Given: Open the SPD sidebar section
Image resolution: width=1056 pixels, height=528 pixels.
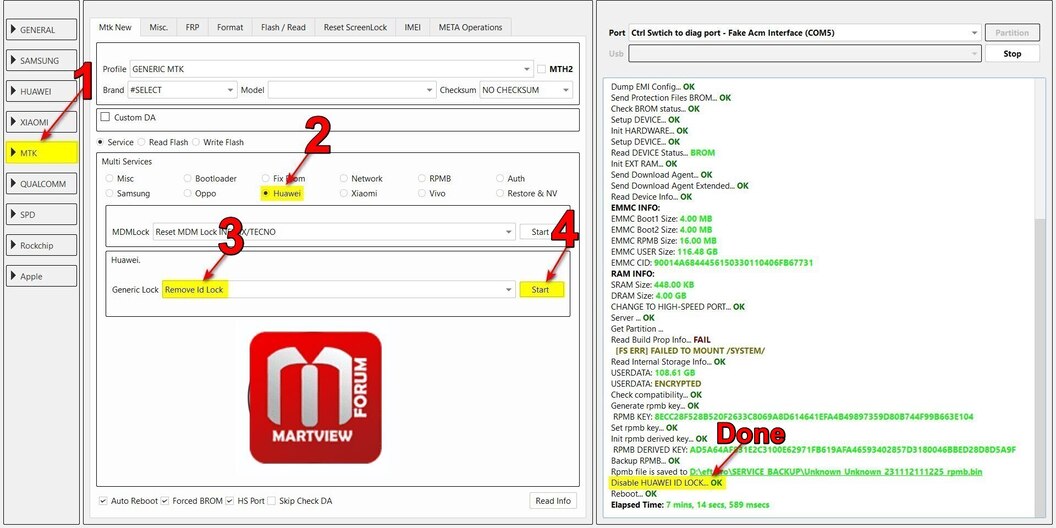Looking at the screenshot, I should [41, 215].
